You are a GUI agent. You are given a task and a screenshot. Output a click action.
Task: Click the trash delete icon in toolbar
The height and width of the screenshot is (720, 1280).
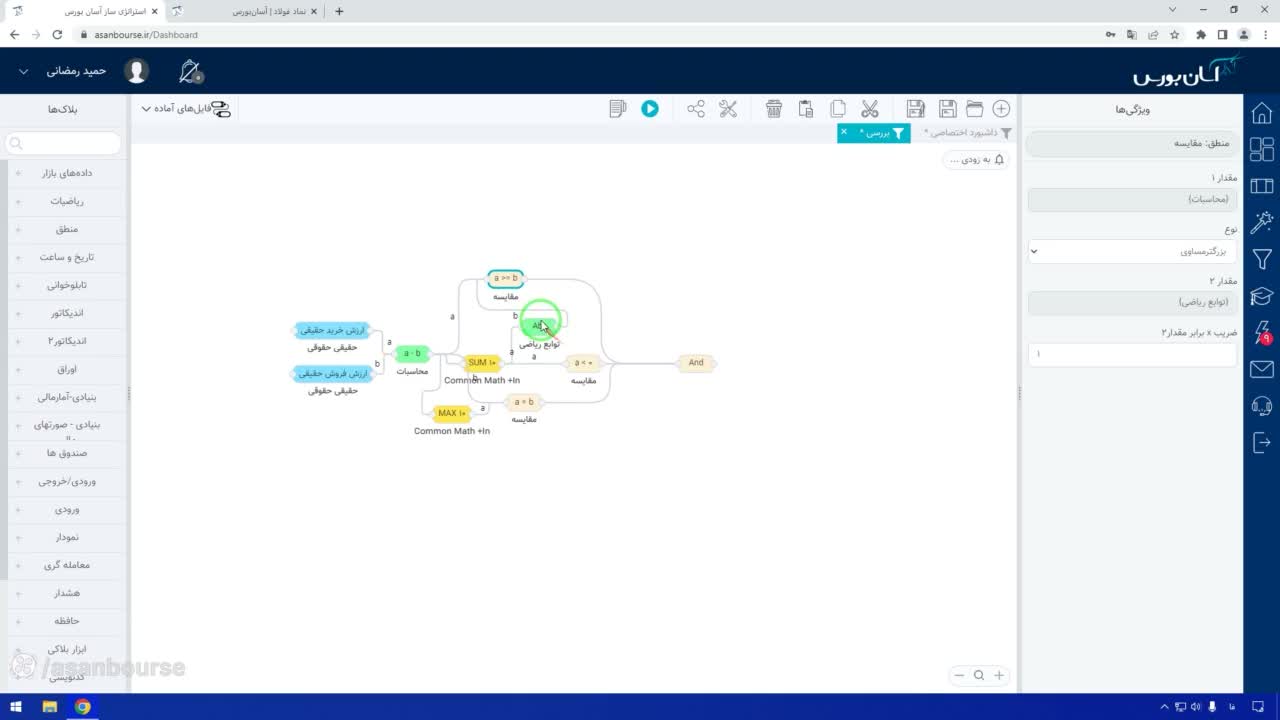774,109
